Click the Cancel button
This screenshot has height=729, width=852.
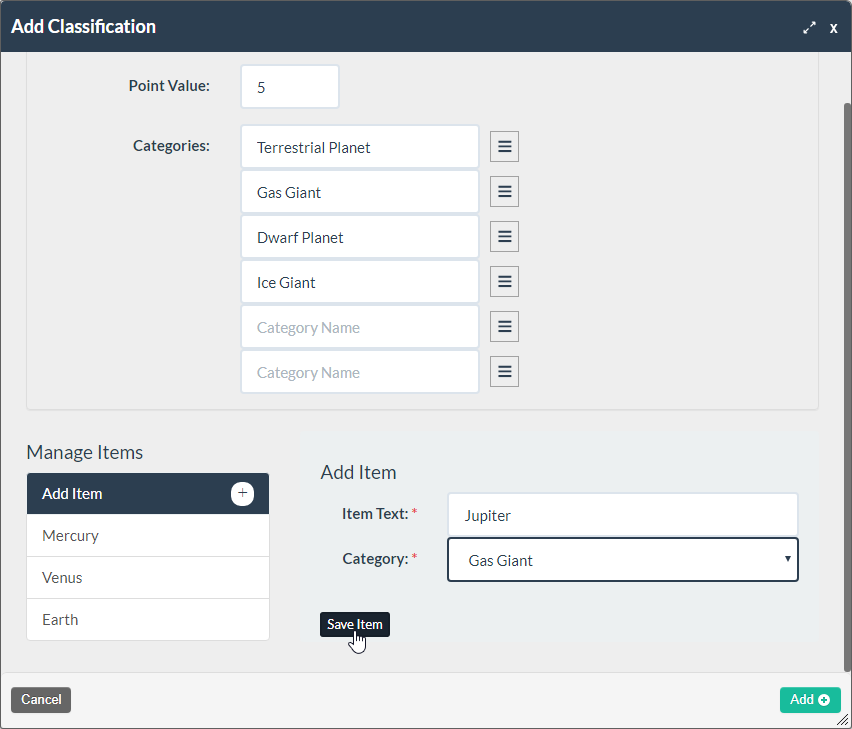pos(41,700)
